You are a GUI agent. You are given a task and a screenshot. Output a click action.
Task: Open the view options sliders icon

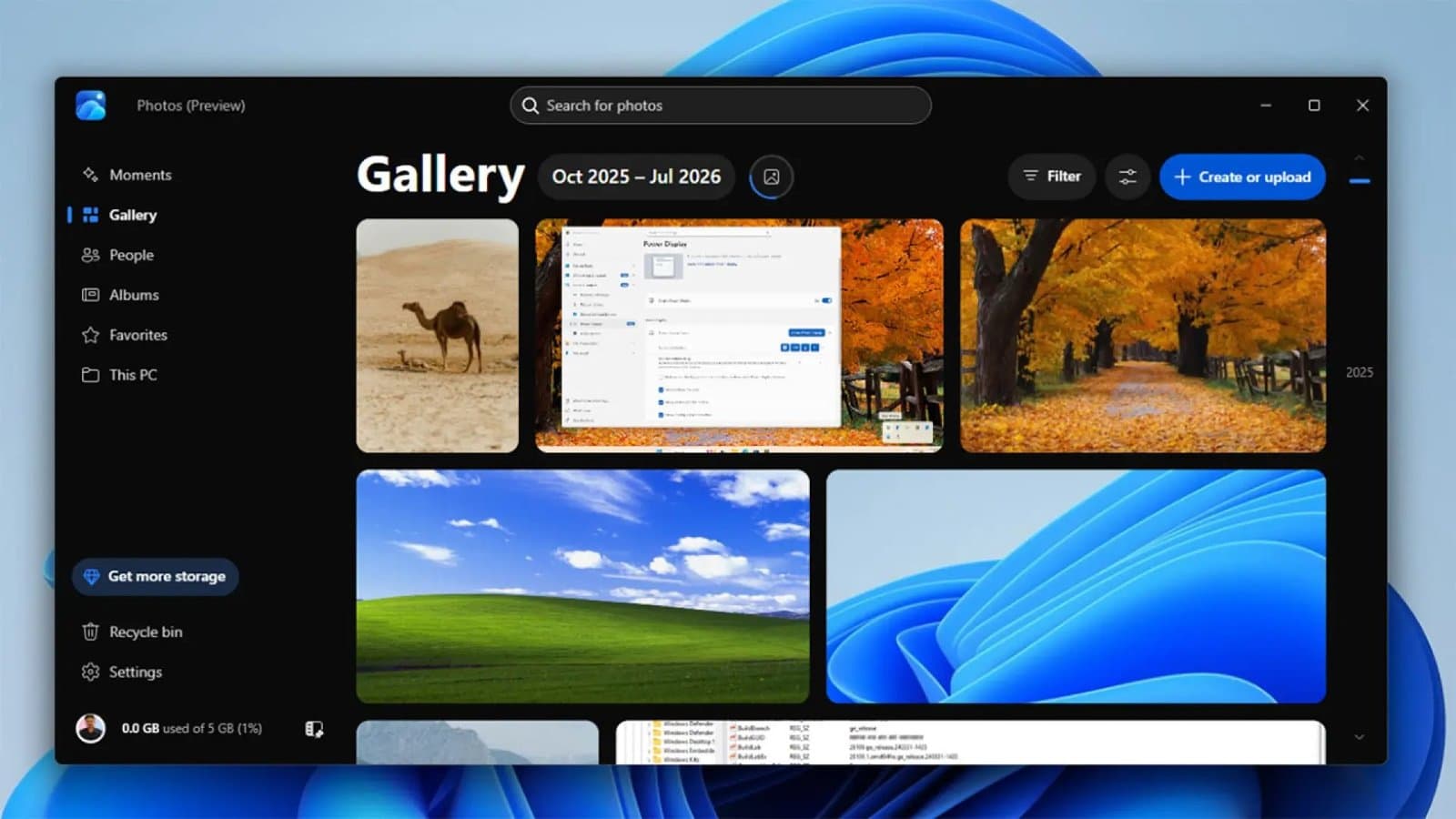tap(1127, 177)
